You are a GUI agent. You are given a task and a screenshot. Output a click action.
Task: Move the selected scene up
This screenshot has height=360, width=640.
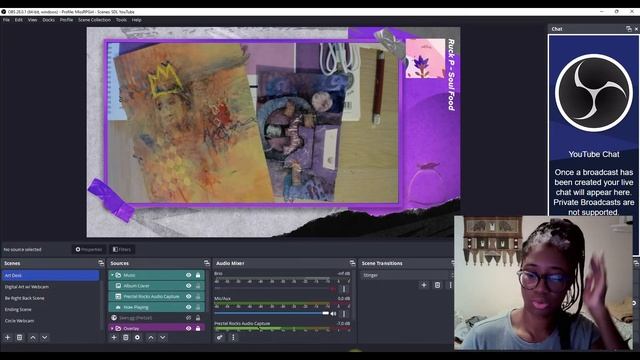(33, 338)
